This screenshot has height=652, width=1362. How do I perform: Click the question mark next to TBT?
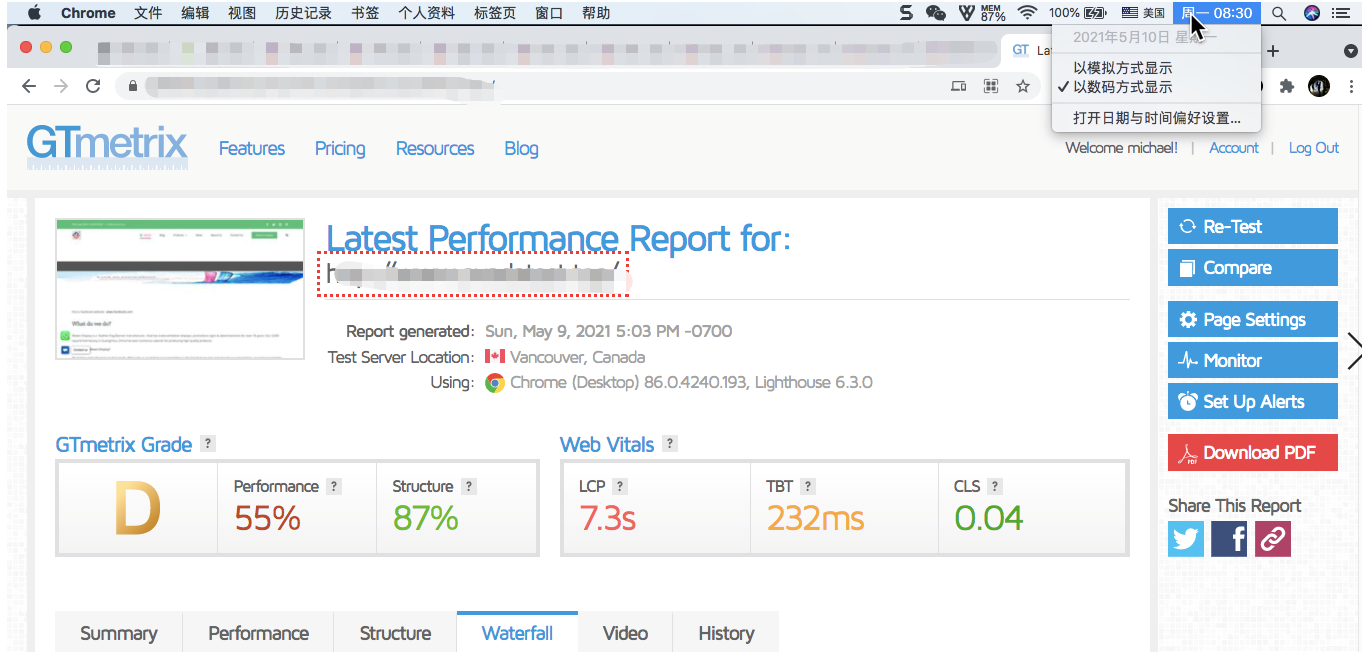808,486
